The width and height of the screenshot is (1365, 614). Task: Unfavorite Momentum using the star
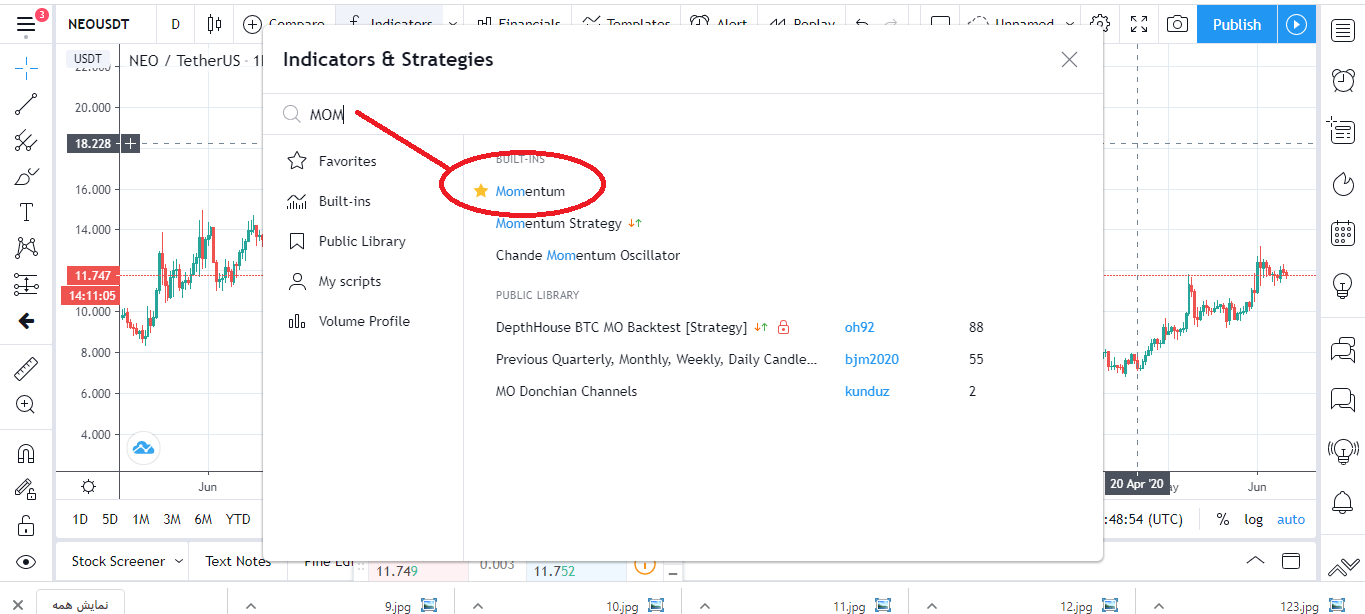click(481, 191)
